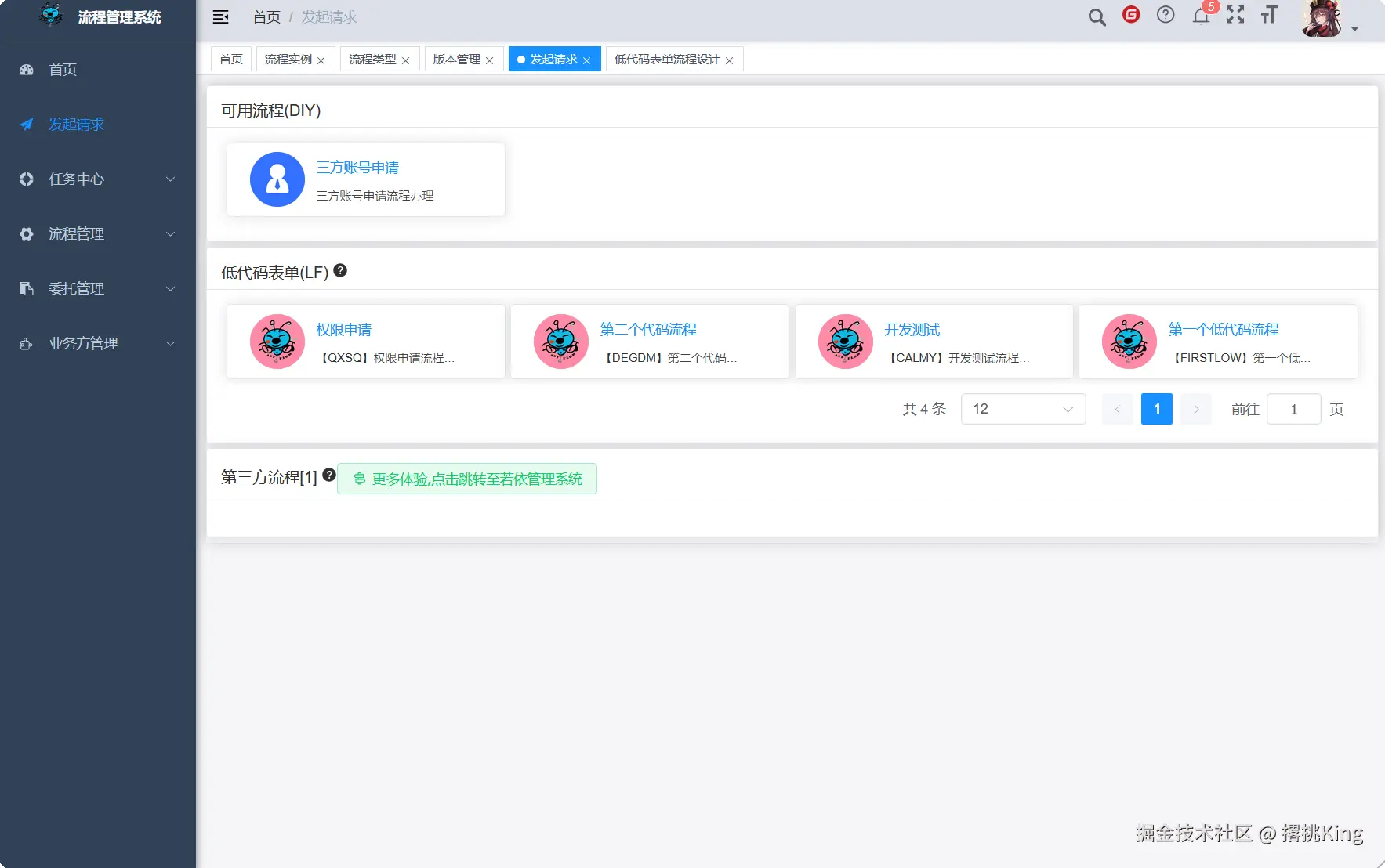Image resolution: width=1385 pixels, height=868 pixels.
Task: Open the page size dropdown showing 12
Action: [1023, 409]
